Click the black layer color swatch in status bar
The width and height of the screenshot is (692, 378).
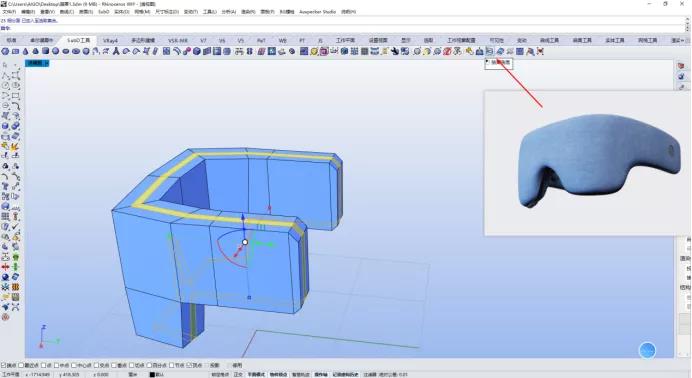152,374
